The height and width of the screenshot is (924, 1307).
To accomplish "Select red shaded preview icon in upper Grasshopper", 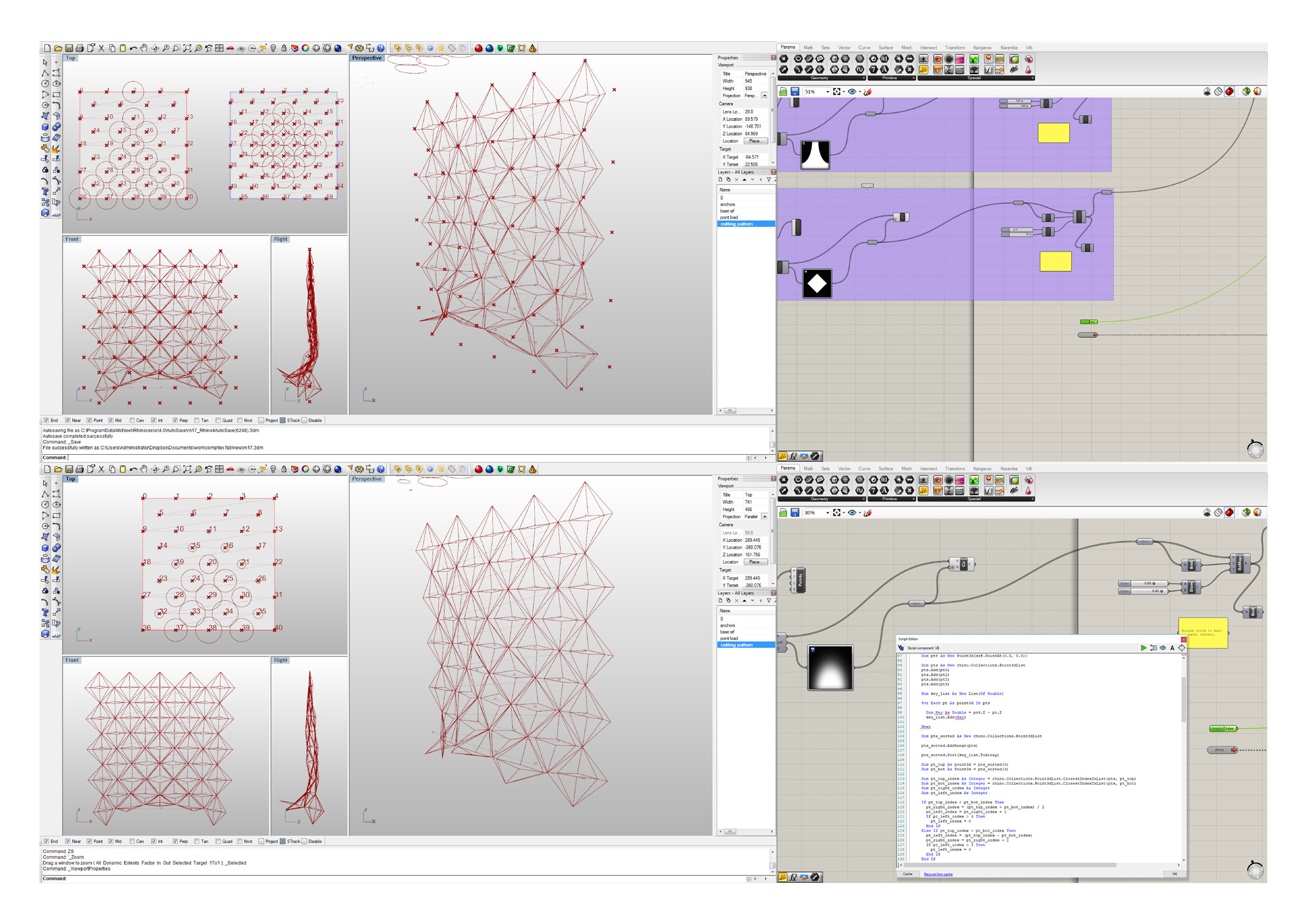I will (1230, 91).
